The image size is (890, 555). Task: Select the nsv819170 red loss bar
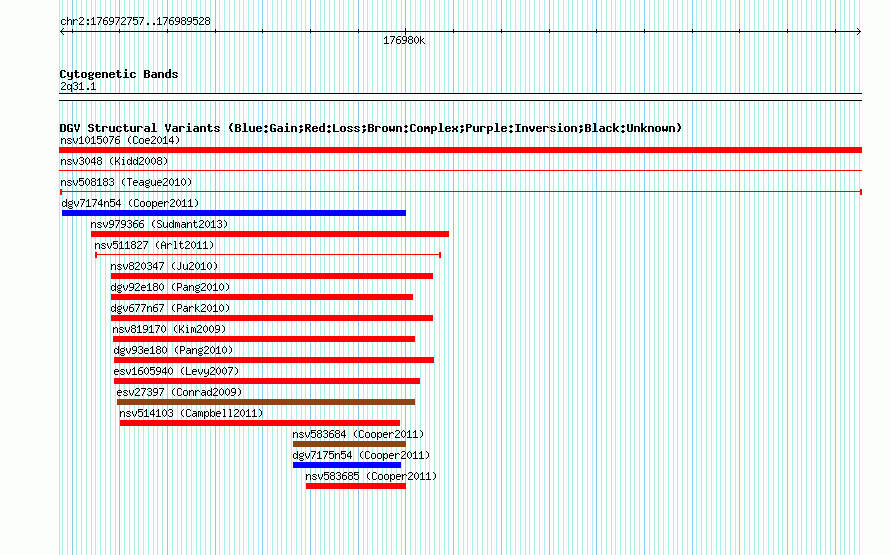pos(264,339)
